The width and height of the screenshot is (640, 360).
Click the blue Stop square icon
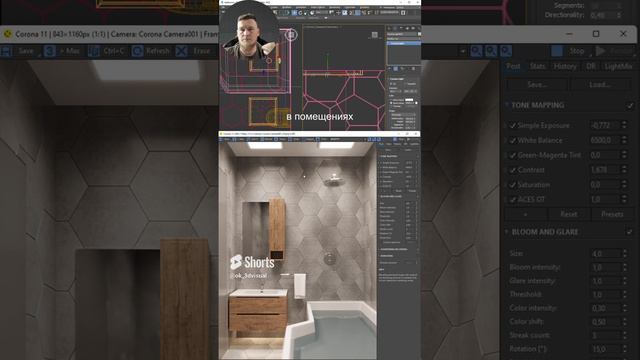[557, 51]
